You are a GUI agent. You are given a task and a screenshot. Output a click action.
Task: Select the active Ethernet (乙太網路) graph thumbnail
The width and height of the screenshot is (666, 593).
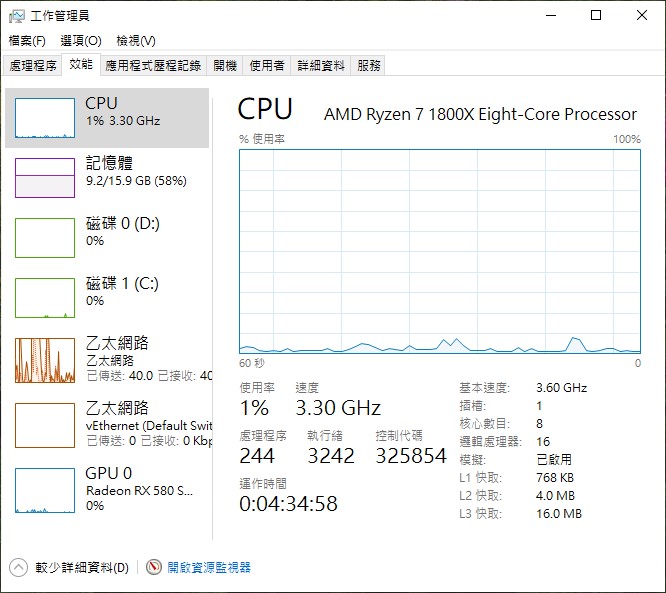[45, 360]
